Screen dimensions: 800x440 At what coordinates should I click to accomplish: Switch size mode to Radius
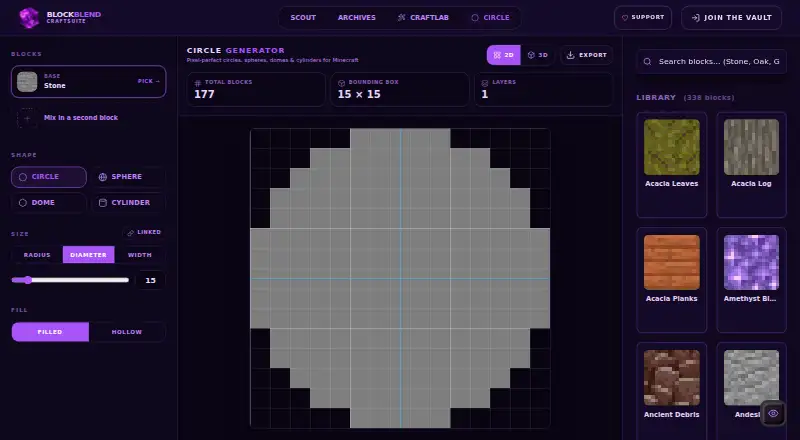(x=37, y=255)
